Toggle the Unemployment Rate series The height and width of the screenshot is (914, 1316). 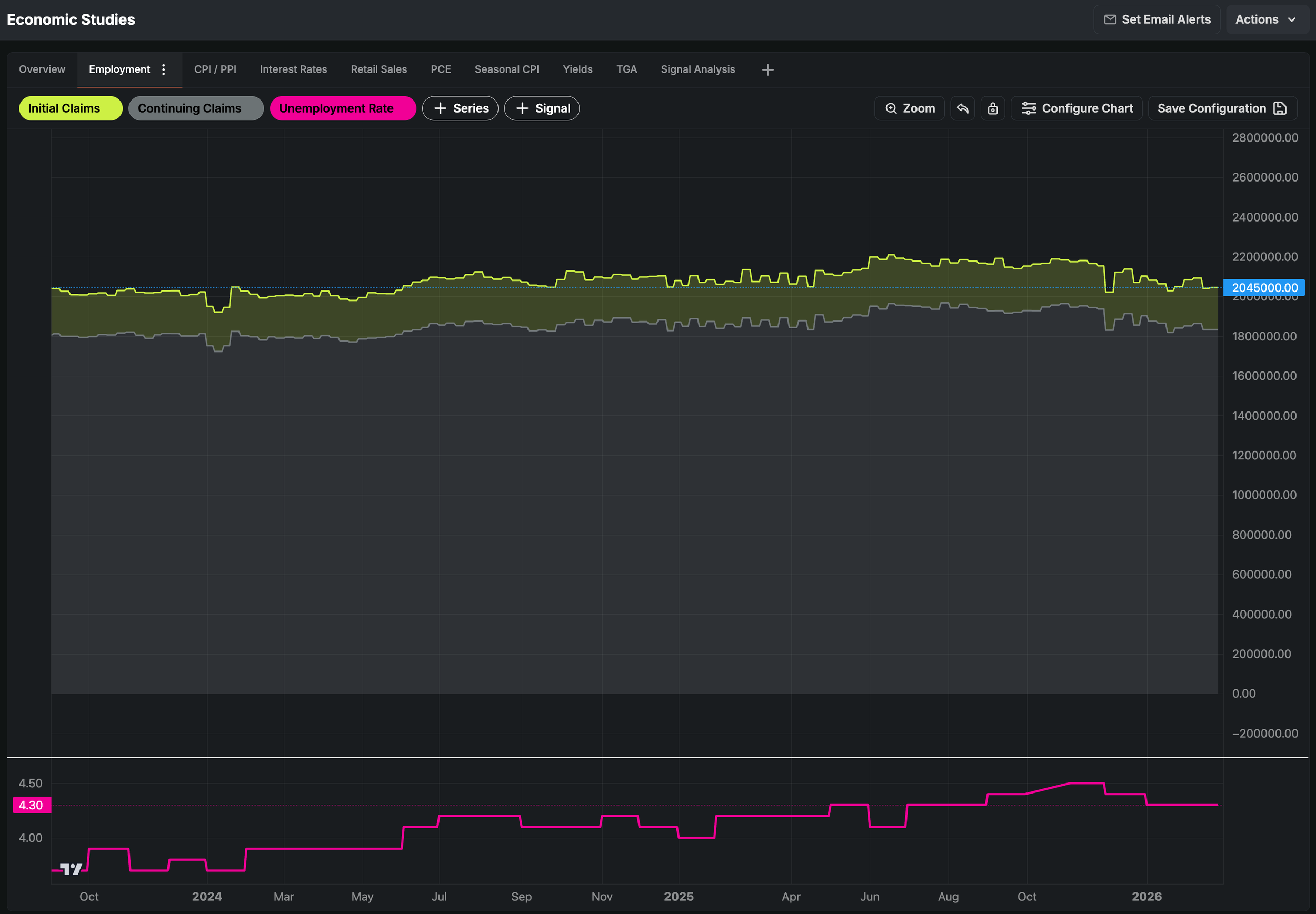[x=343, y=108]
